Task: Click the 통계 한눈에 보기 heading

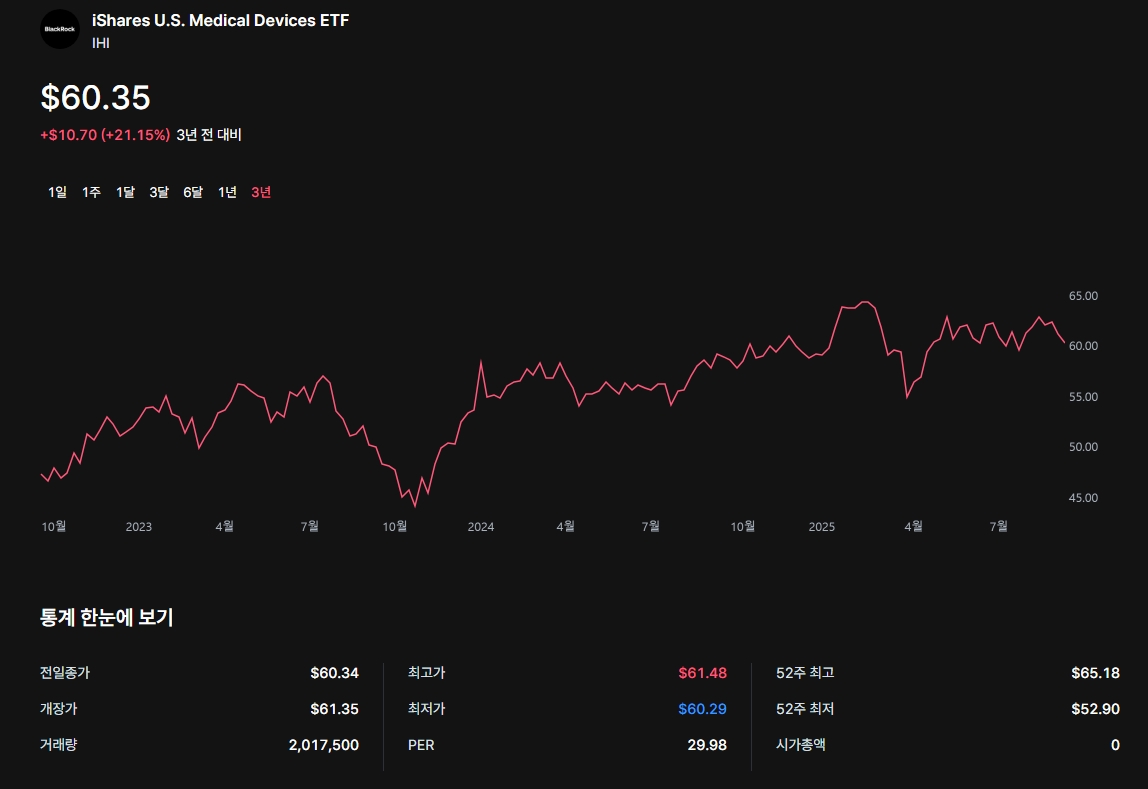Action: [x=107, y=617]
